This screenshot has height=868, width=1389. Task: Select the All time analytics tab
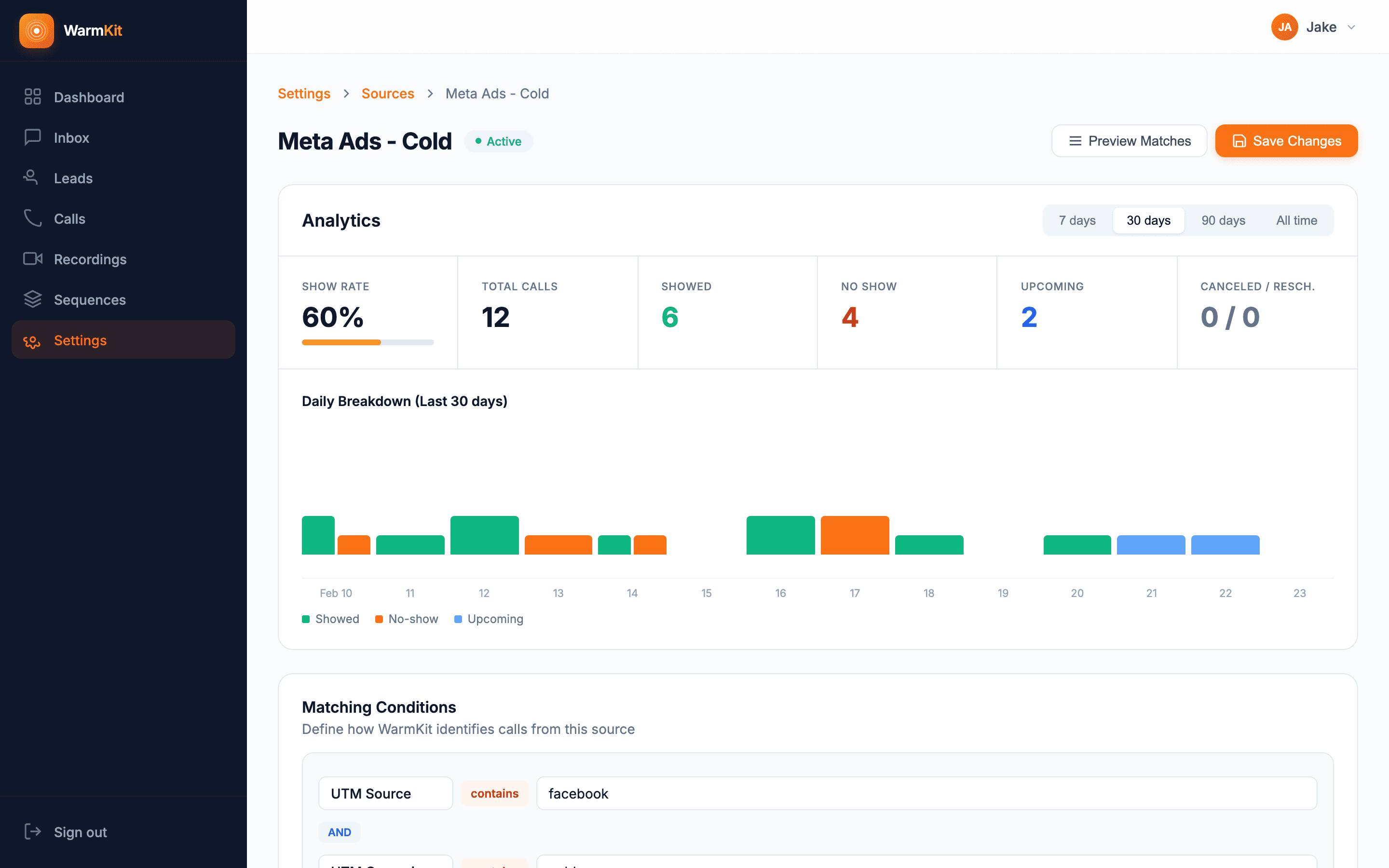click(1296, 220)
